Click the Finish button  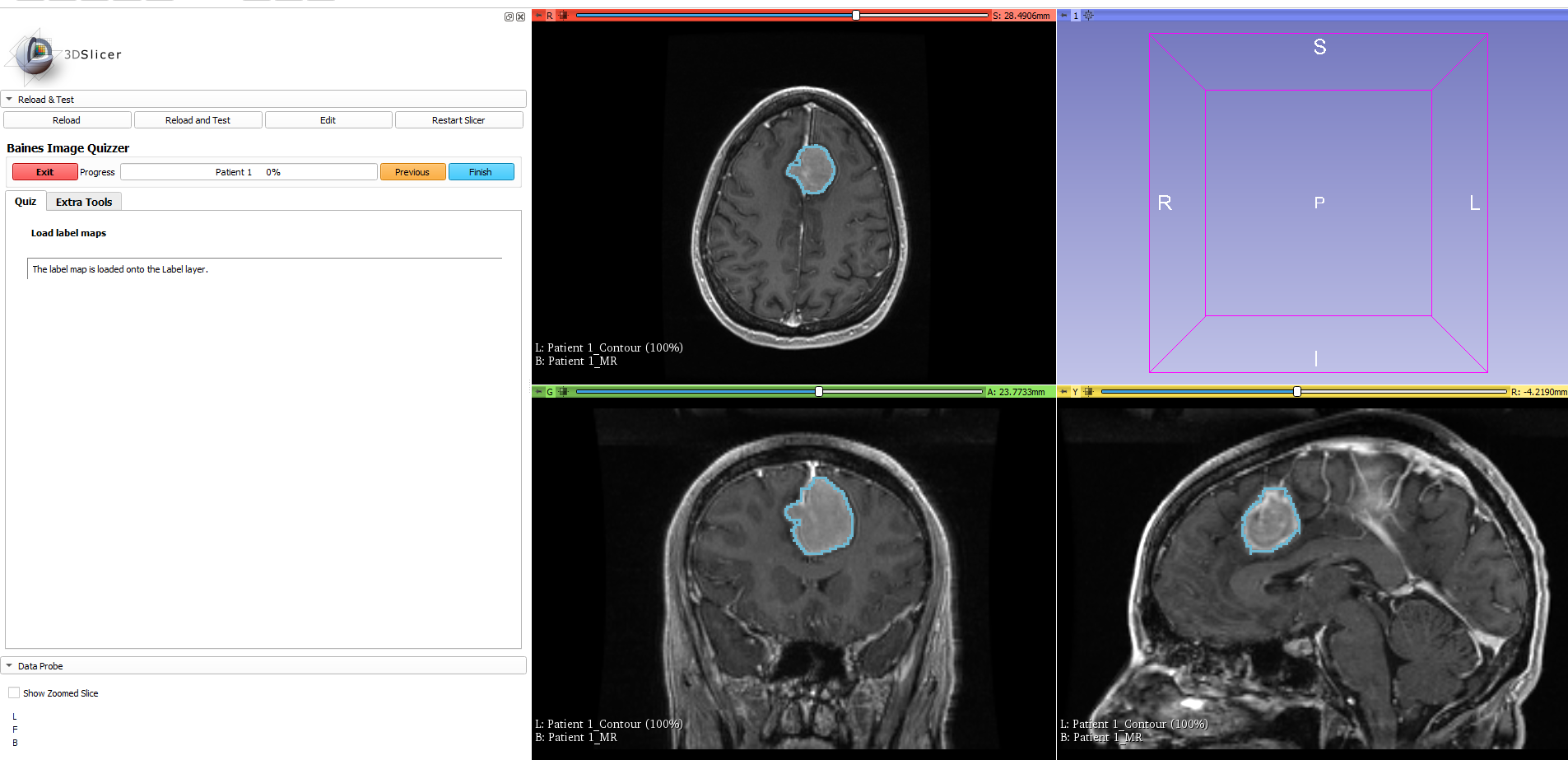pos(481,171)
